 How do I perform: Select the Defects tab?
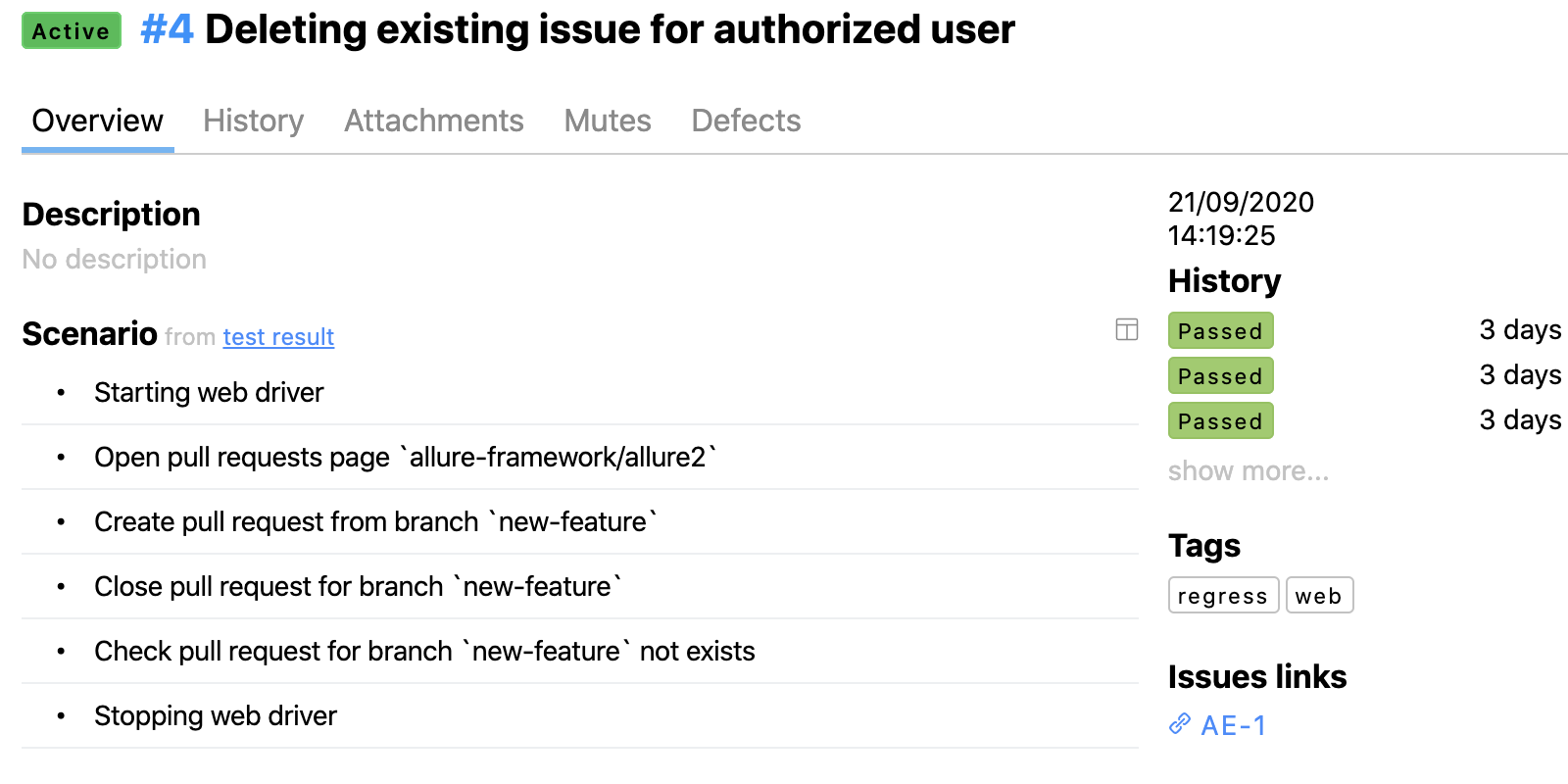(x=746, y=121)
